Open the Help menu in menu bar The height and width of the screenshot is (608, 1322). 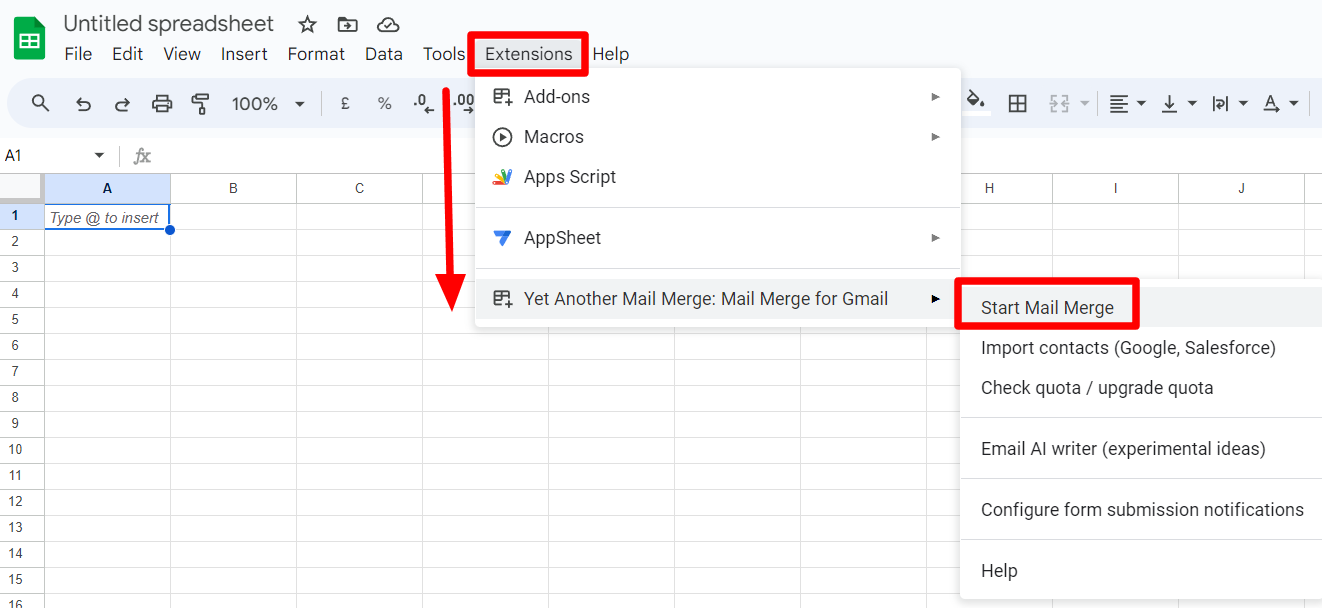(x=610, y=54)
